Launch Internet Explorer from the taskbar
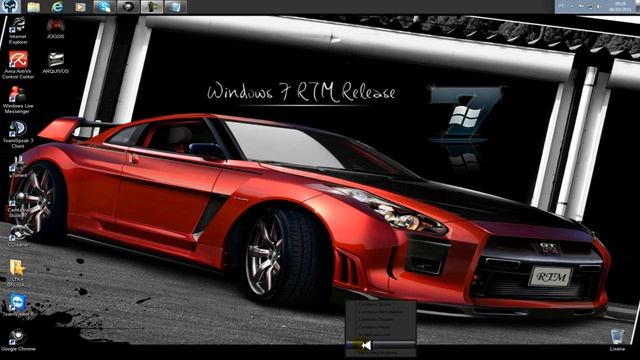Screen dimensions: 640x360 tap(58, 7)
